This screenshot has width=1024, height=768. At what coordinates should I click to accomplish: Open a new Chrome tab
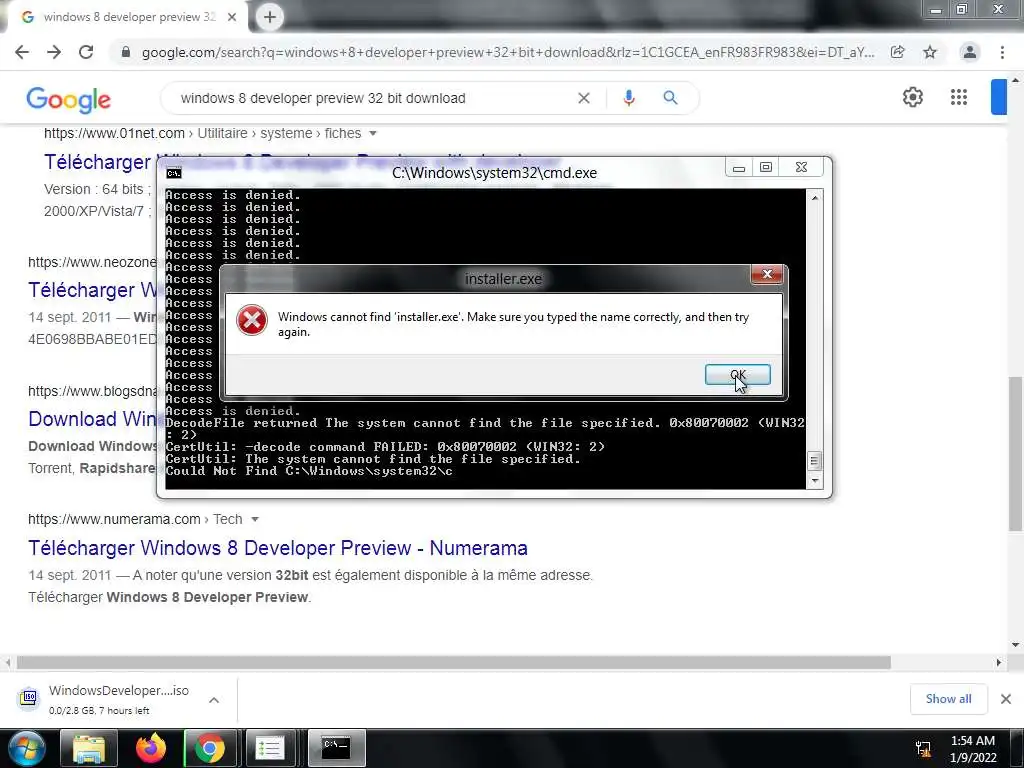click(x=269, y=17)
